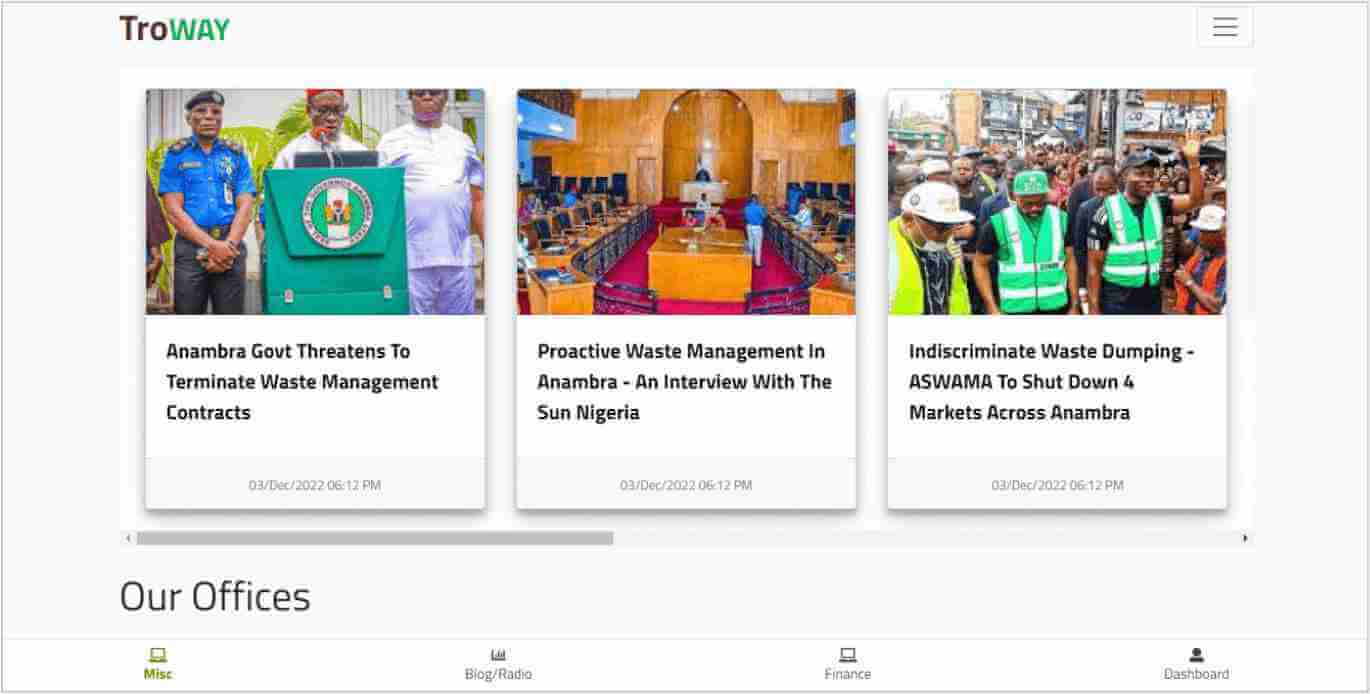Open the hamburger navigation menu

pyautogui.click(x=1224, y=27)
